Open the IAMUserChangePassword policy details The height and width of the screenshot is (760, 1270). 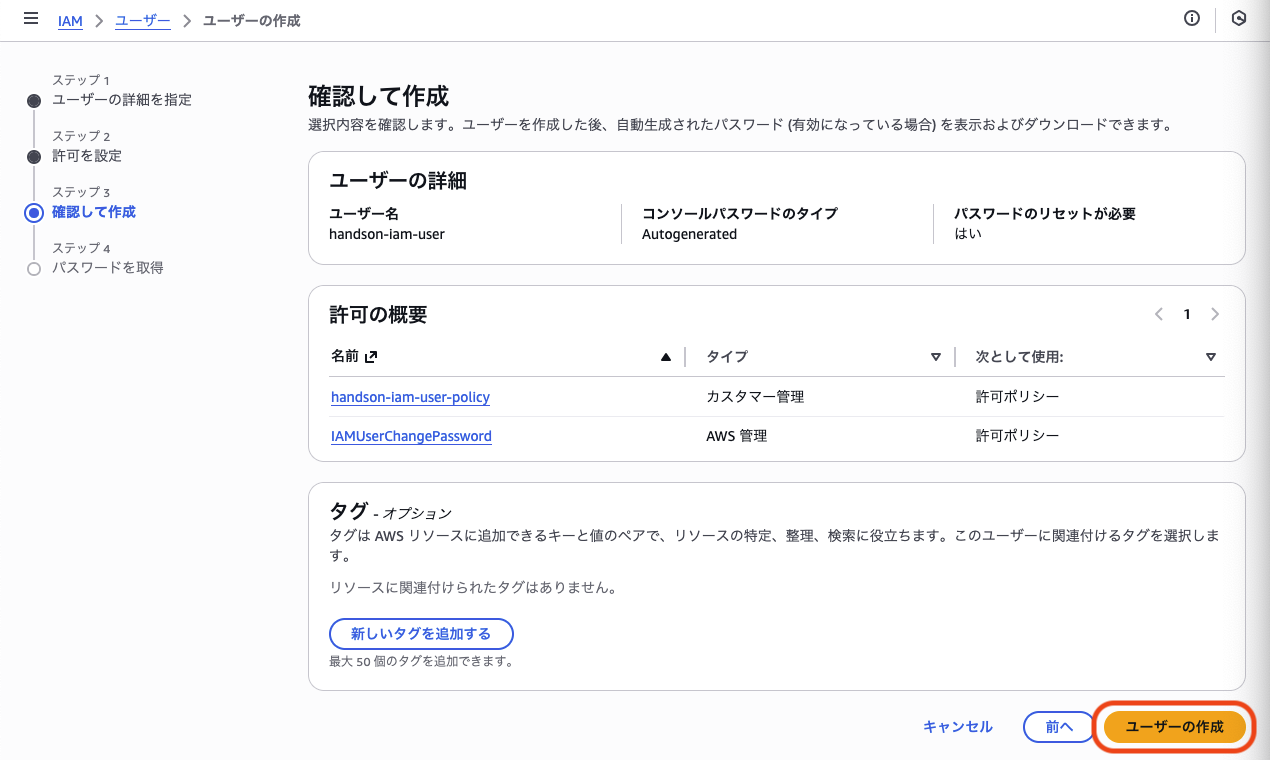[x=411, y=435]
